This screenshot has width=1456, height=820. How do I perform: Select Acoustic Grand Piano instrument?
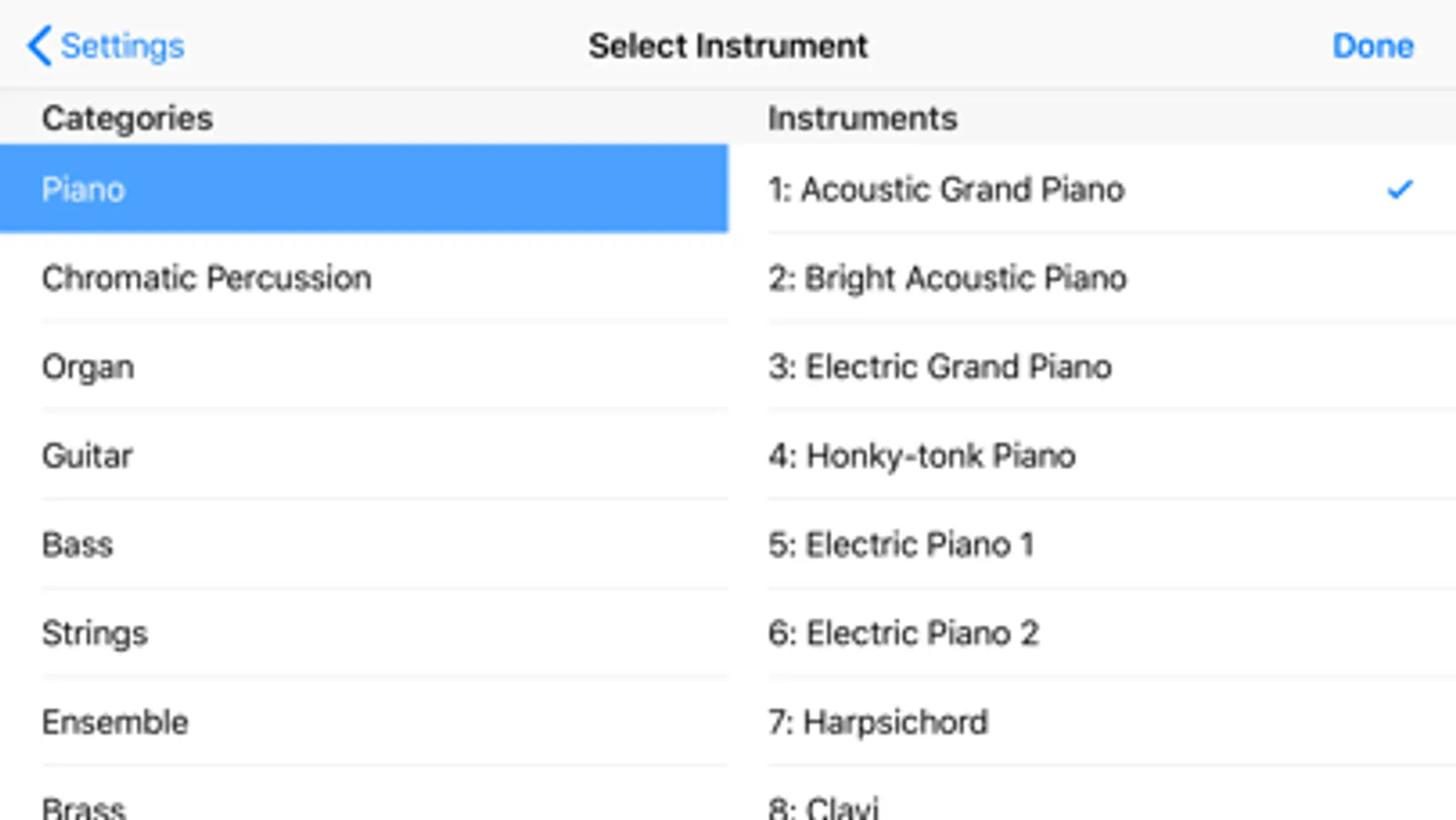pos(946,190)
